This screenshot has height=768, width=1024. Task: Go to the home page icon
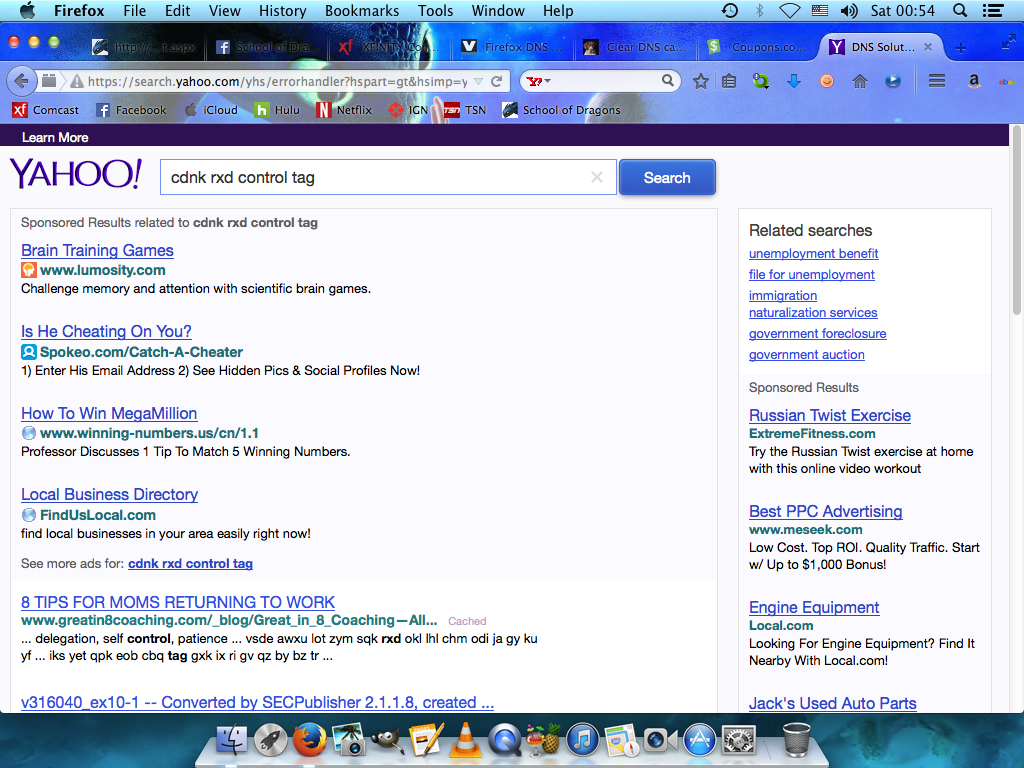[x=860, y=82]
